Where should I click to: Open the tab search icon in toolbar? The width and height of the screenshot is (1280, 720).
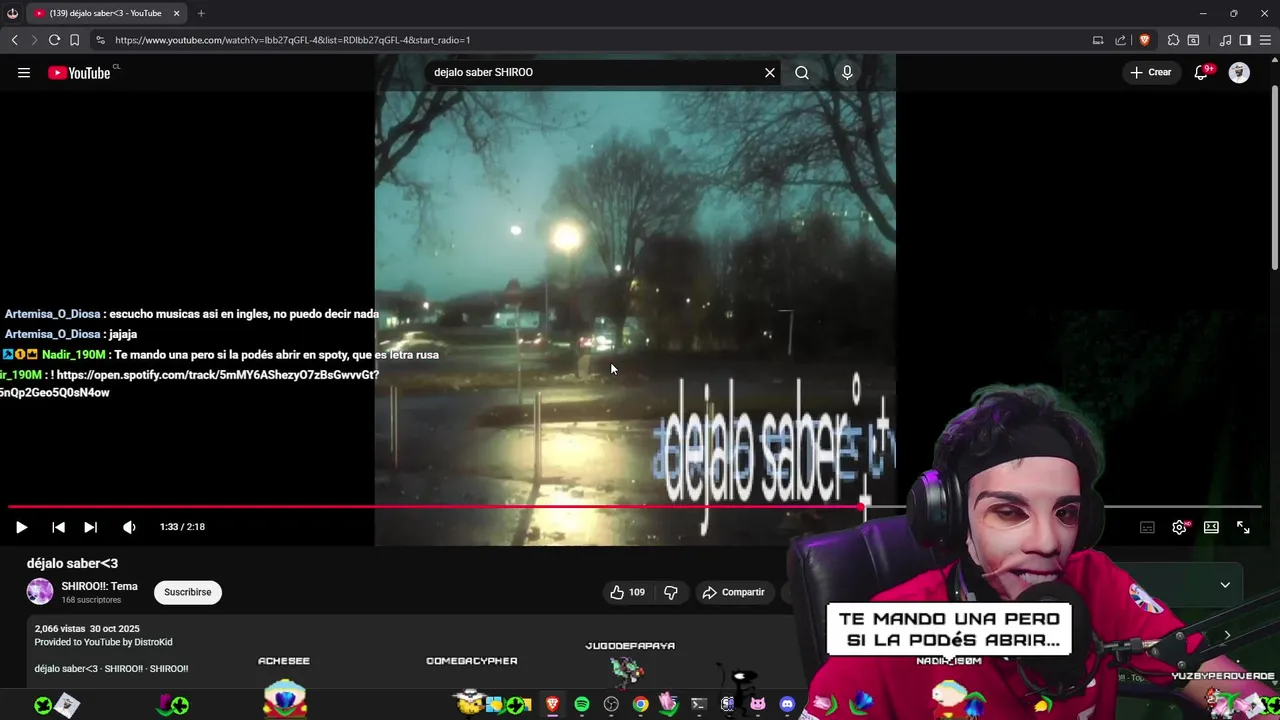(x=1193, y=40)
